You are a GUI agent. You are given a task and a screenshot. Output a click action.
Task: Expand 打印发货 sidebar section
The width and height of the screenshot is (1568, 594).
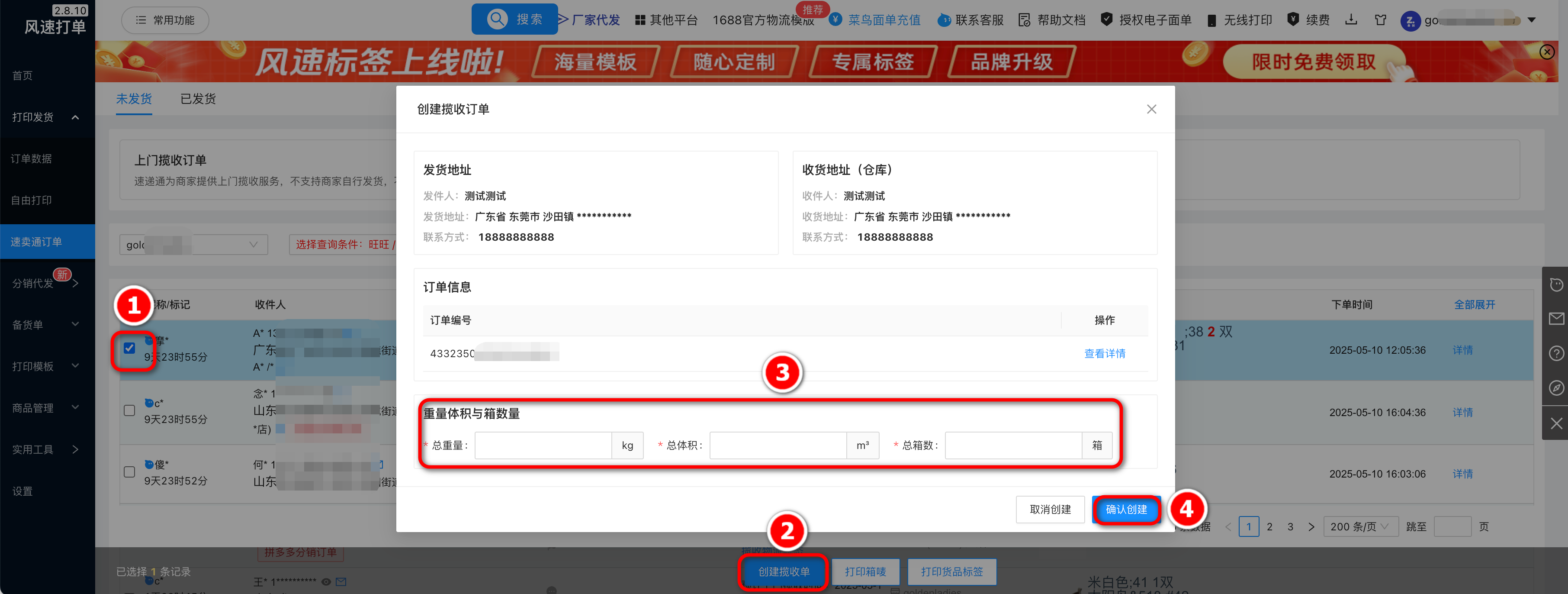(x=47, y=117)
